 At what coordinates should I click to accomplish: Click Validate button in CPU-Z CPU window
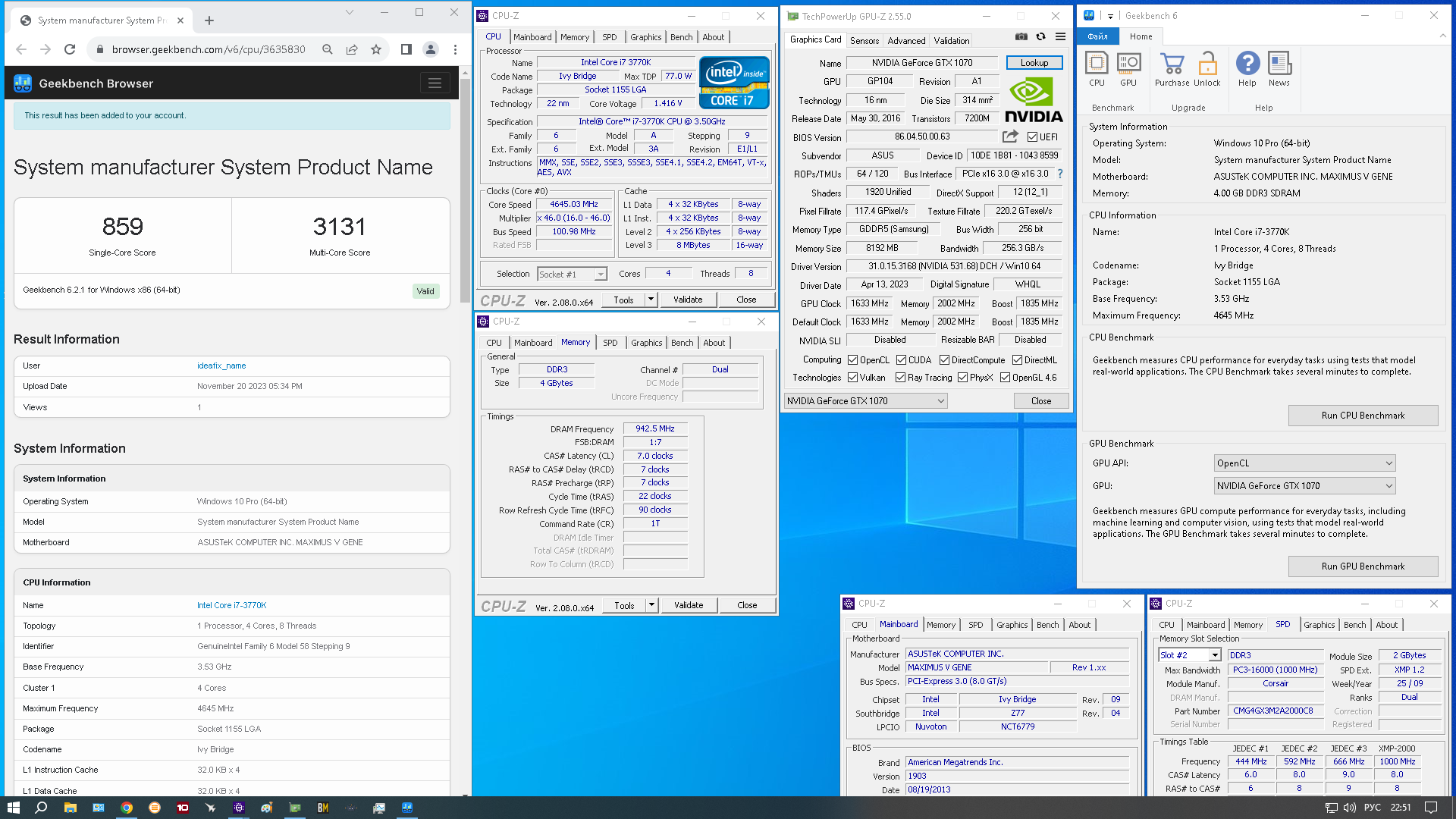[x=688, y=300]
